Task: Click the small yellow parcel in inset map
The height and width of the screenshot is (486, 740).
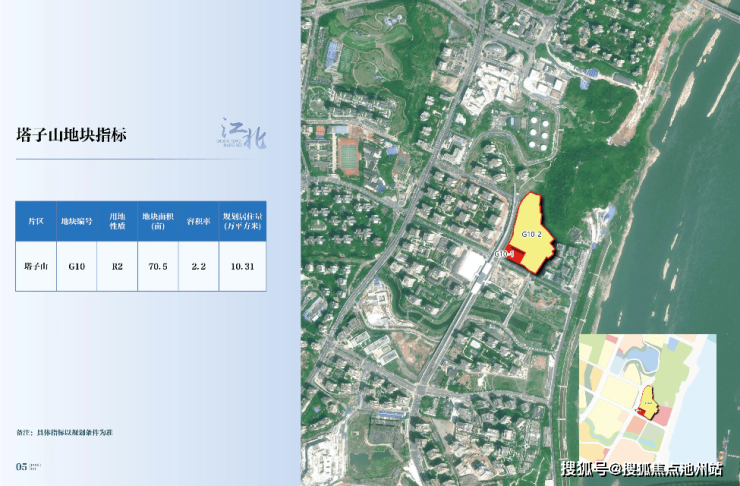Action: (649, 402)
